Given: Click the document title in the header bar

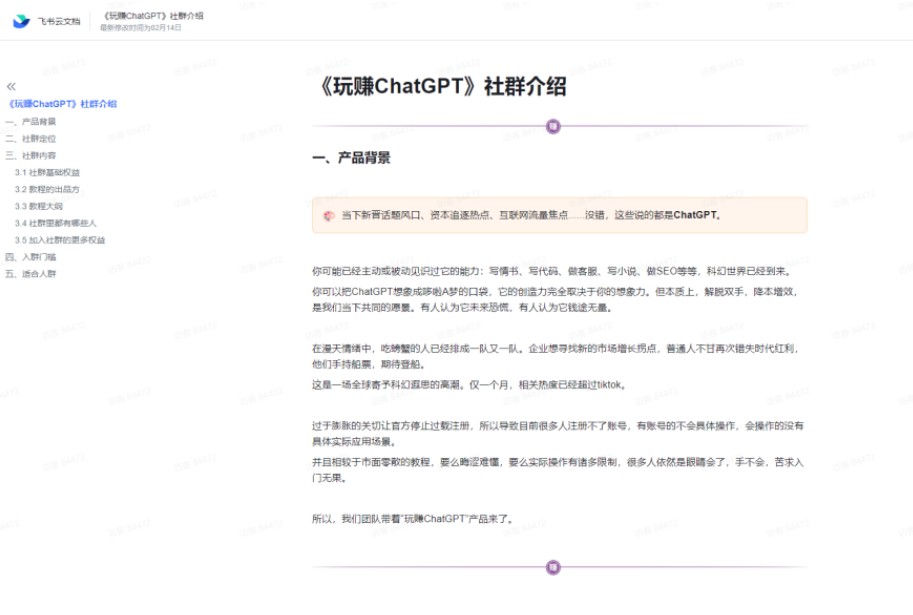Looking at the screenshot, I should pyautogui.click(x=153, y=16).
